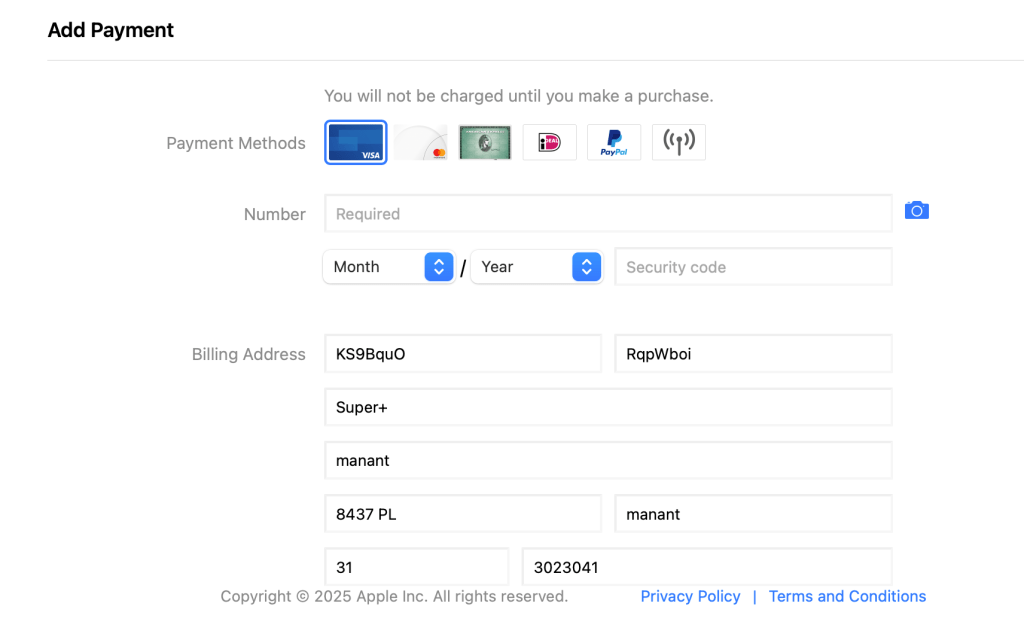Click the phone number field 3023041
Viewport: 1024px width, 622px height.
click(x=707, y=567)
